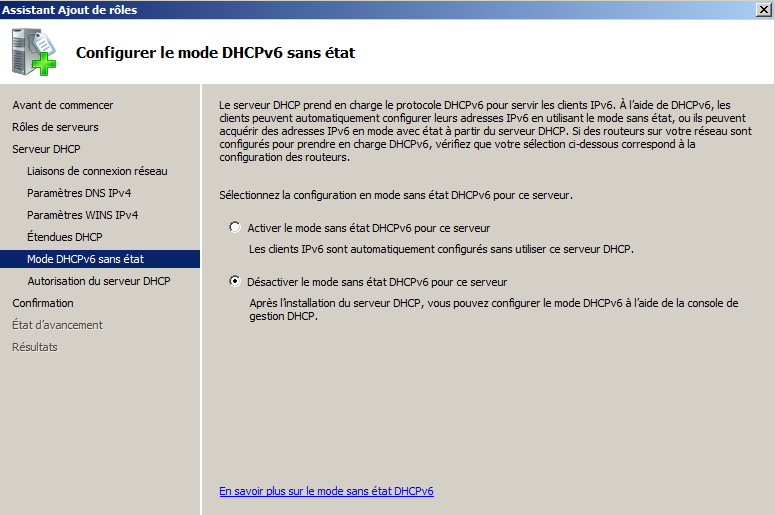Click heading 'Configurer le mode DHCPv6 sans état'
Screen dimensions: 775x515
[x=215, y=52]
